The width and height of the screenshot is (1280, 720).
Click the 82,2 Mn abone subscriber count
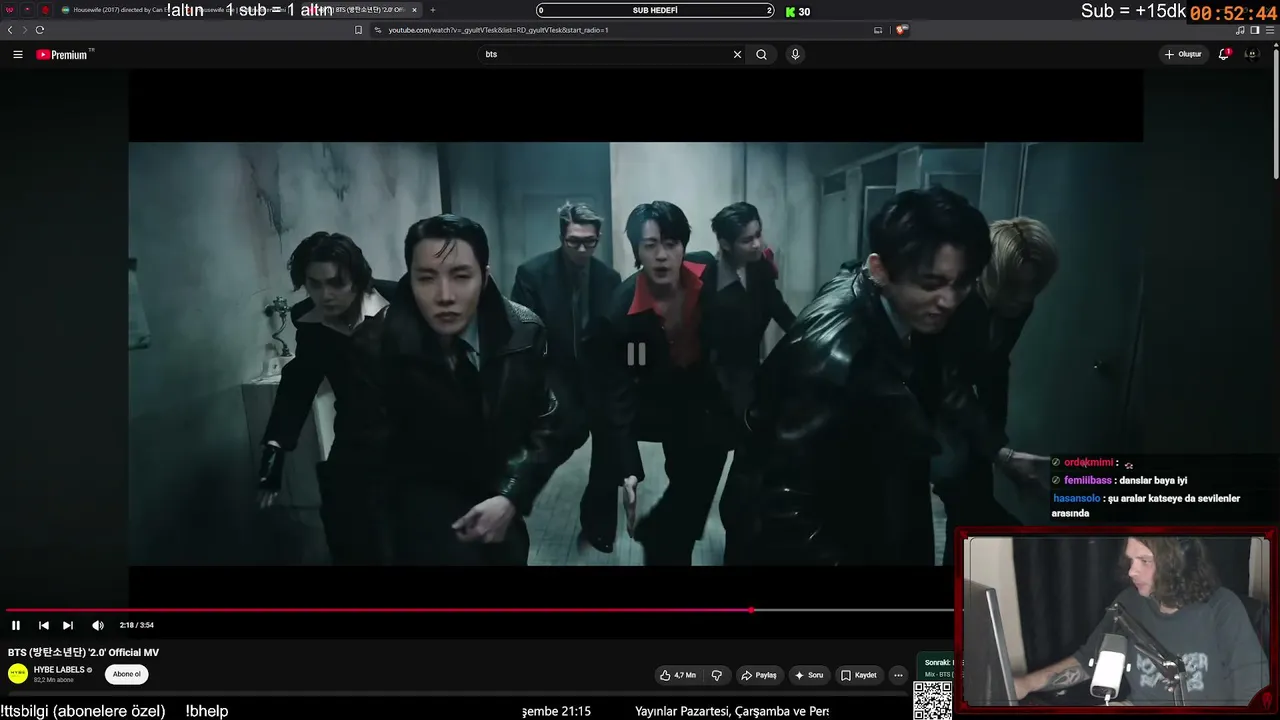coord(54,680)
